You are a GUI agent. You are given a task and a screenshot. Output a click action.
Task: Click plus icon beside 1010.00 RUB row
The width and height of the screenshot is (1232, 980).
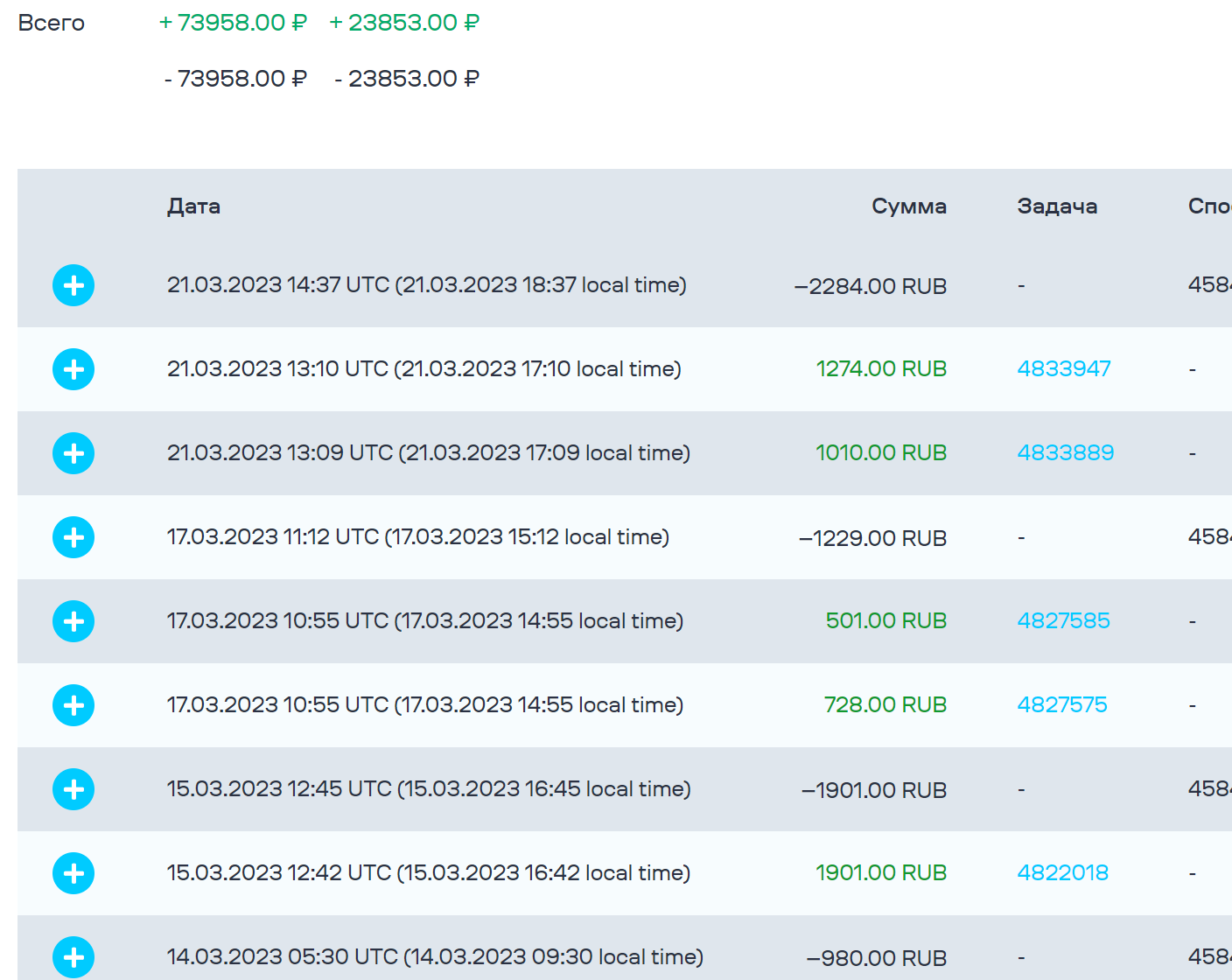pos(73,453)
